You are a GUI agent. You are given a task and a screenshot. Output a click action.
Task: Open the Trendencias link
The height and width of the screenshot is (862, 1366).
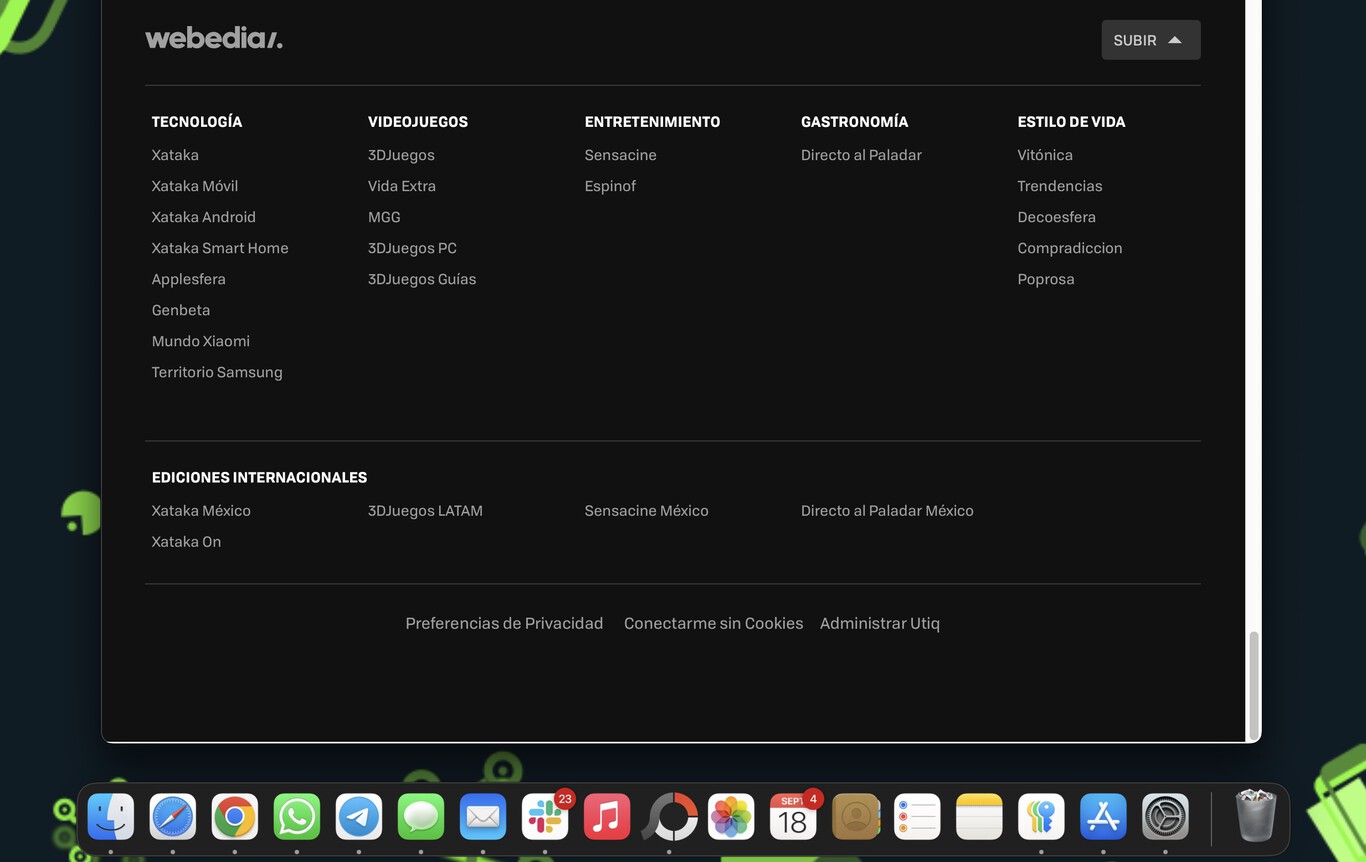1060,186
